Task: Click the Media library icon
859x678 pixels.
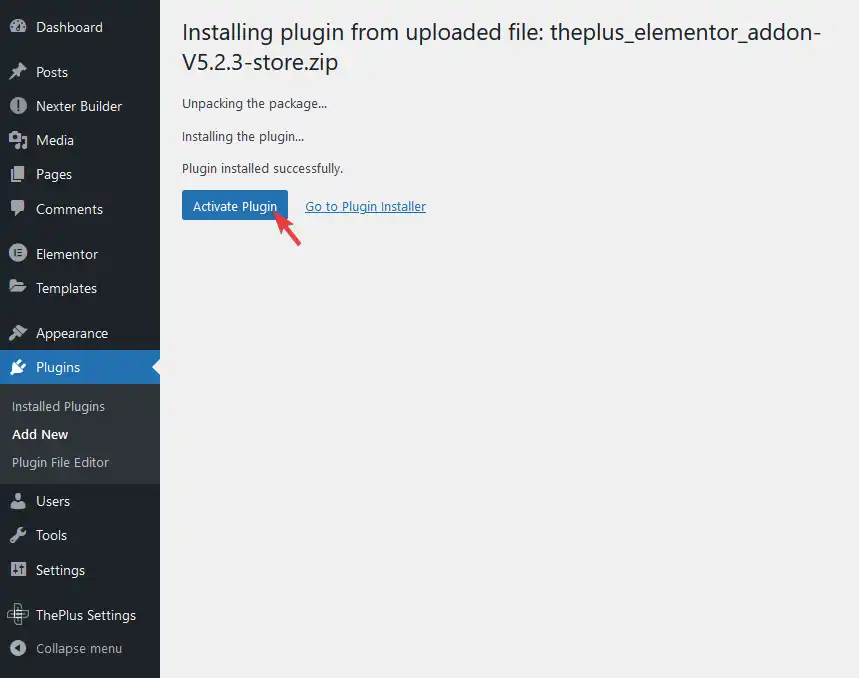Action: pyautogui.click(x=20, y=140)
